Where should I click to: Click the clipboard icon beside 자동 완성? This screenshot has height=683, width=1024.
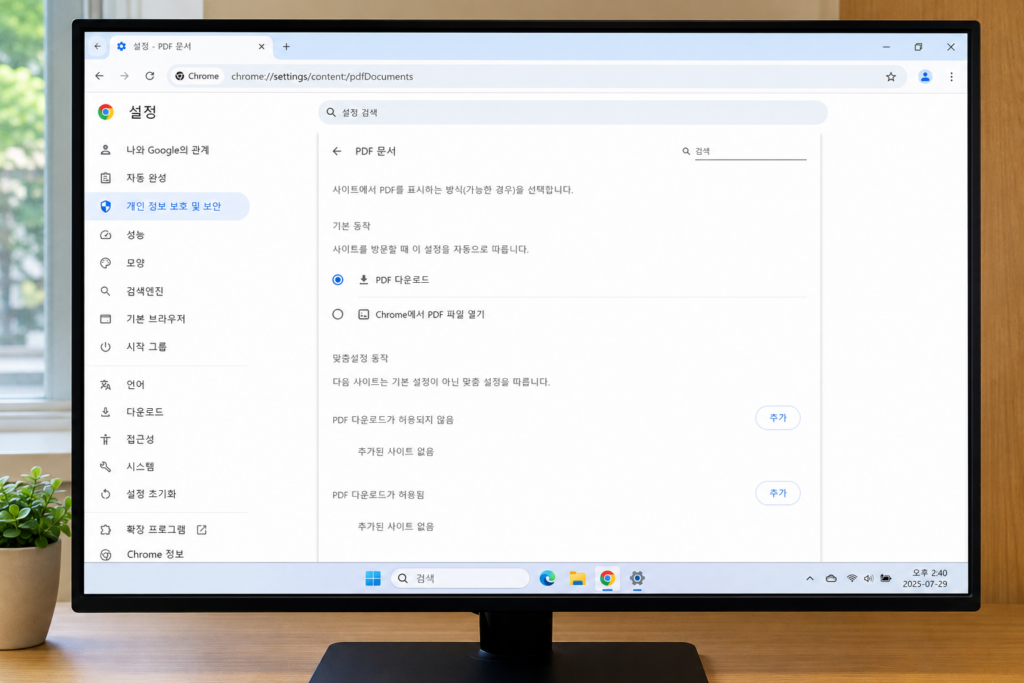105,178
